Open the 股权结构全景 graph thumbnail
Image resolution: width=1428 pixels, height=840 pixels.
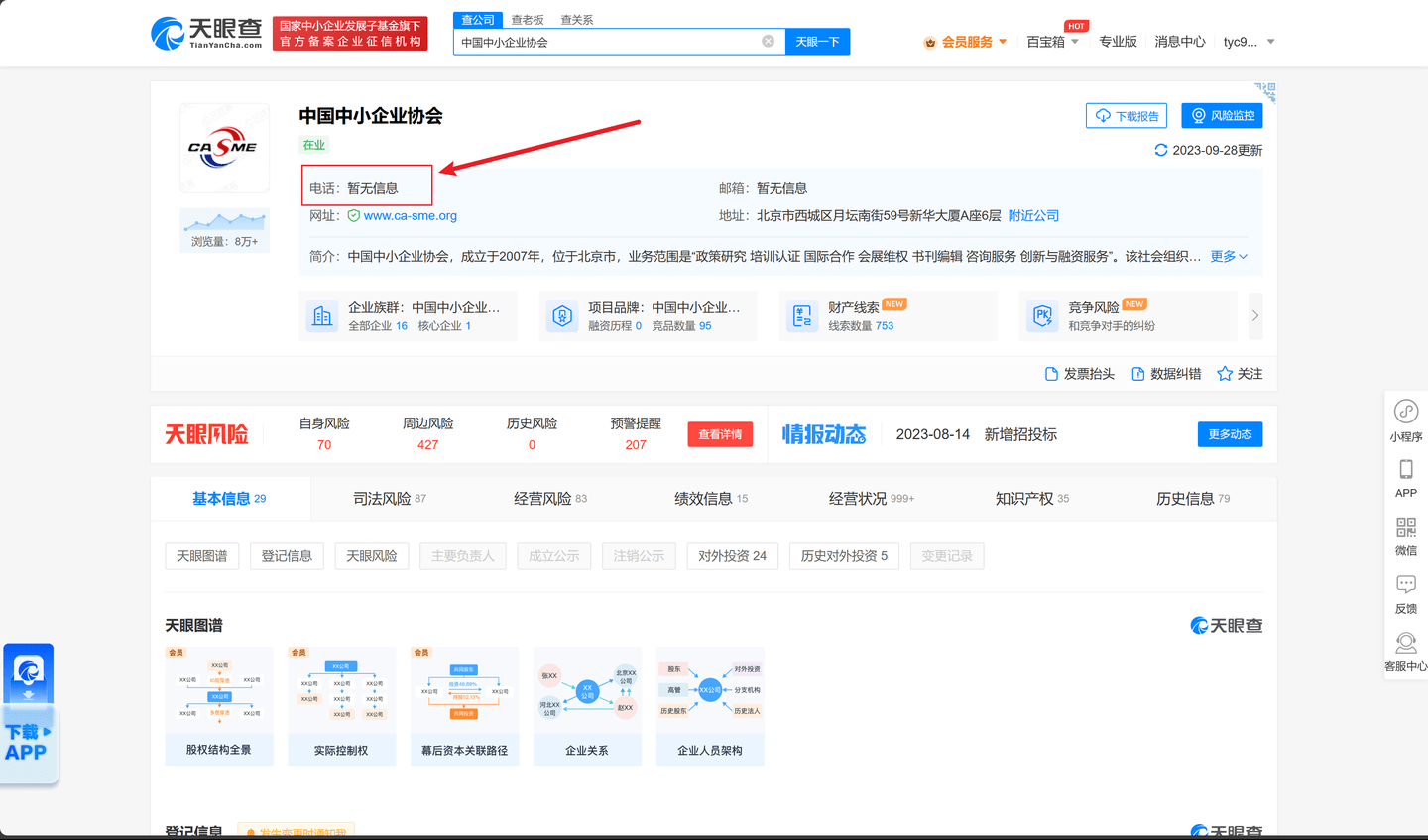coord(219,706)
